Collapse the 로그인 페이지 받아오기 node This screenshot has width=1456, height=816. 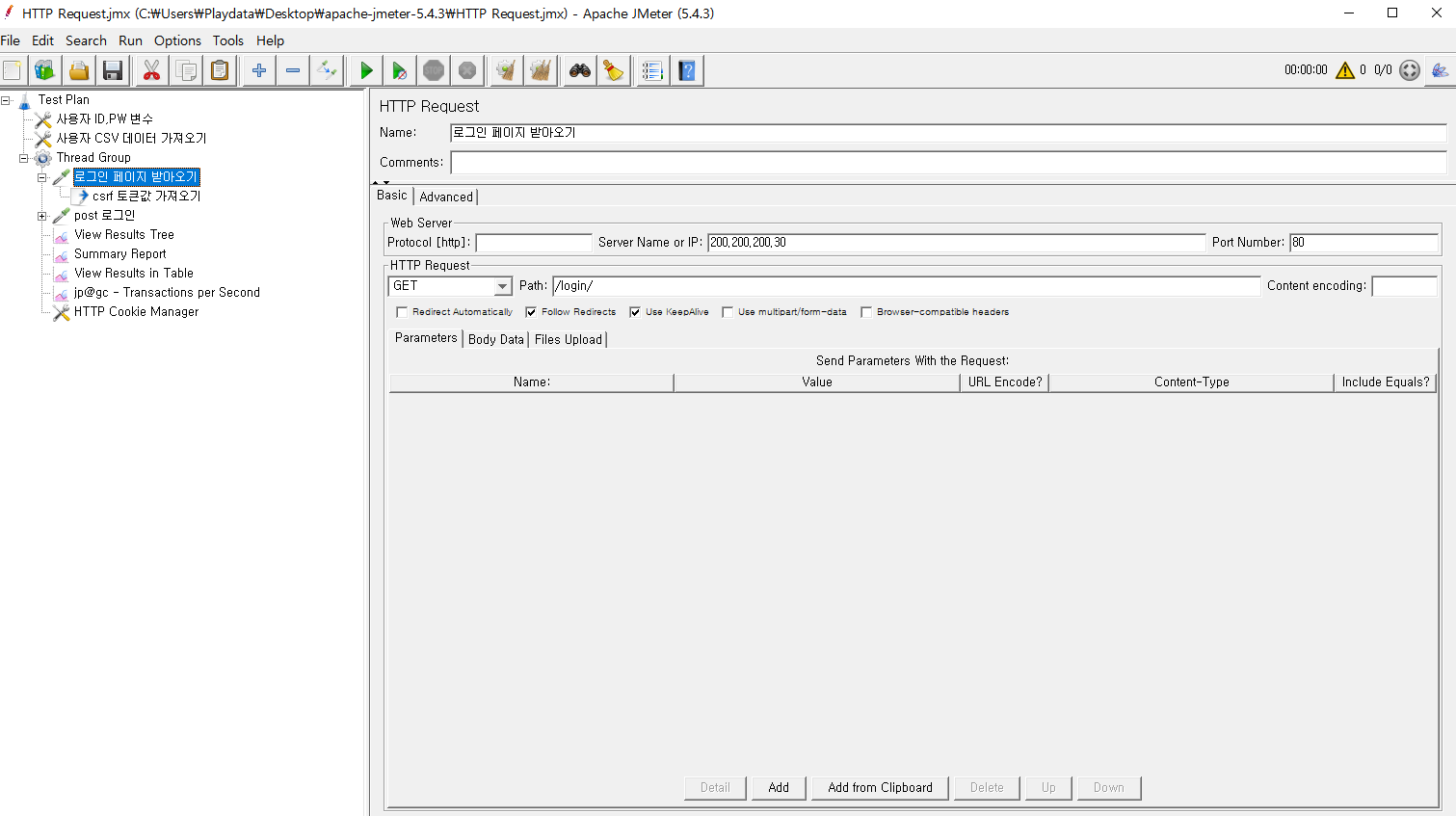42,177
